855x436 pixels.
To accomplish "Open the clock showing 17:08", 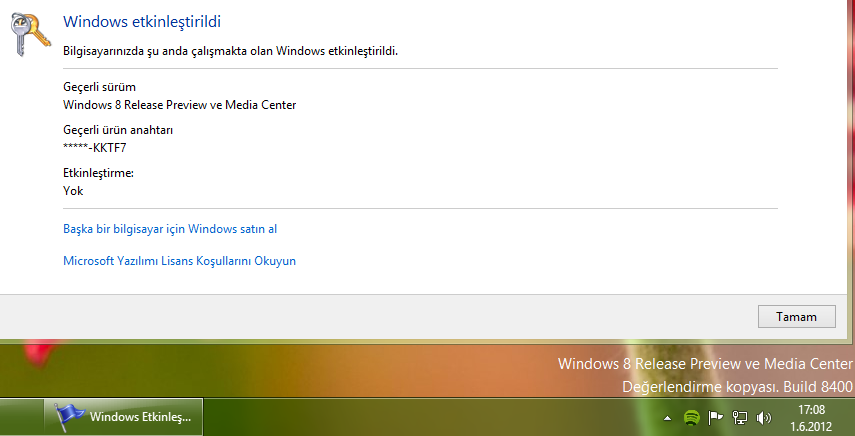I will (x=811, y=410).
